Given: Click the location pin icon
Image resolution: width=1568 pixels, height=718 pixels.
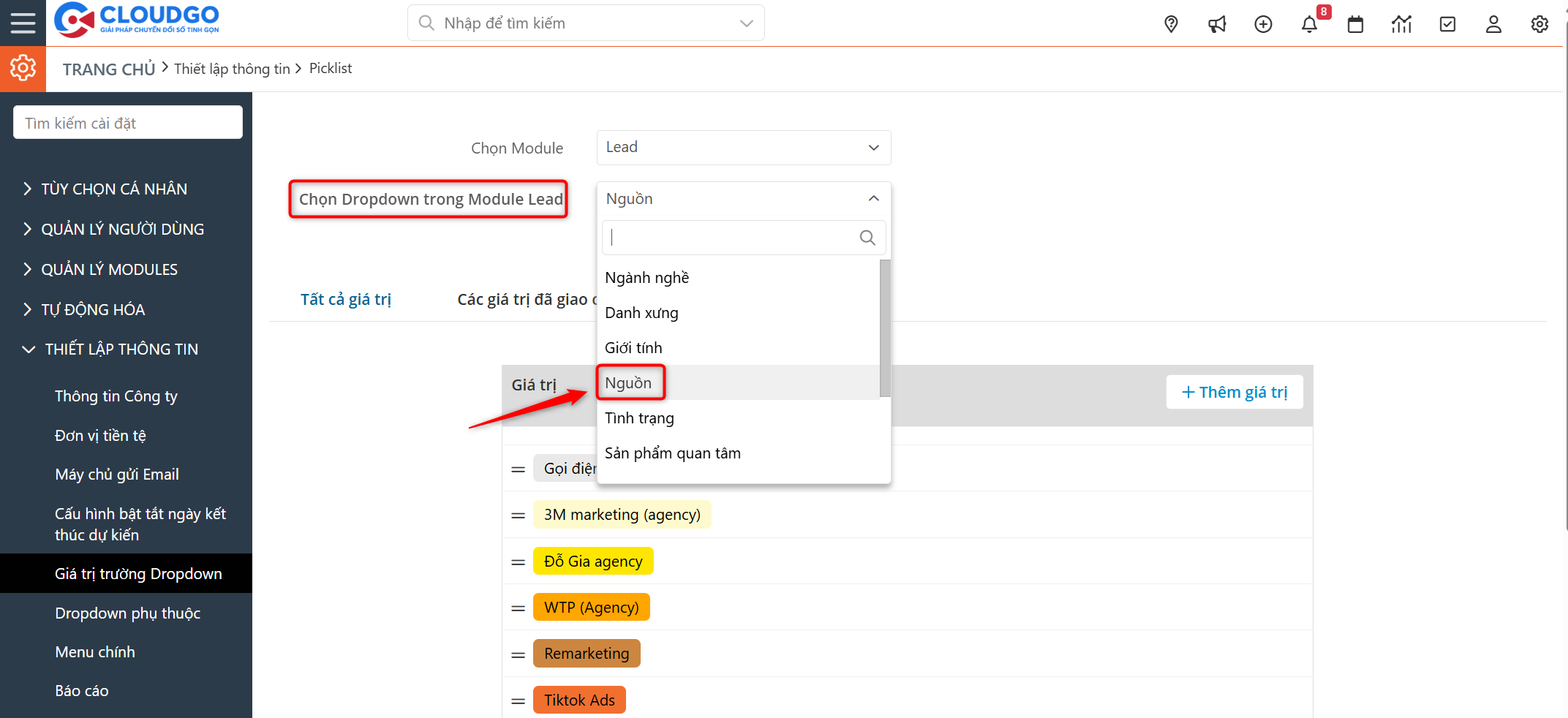Looking at the screenshot, I should 1171,24.
